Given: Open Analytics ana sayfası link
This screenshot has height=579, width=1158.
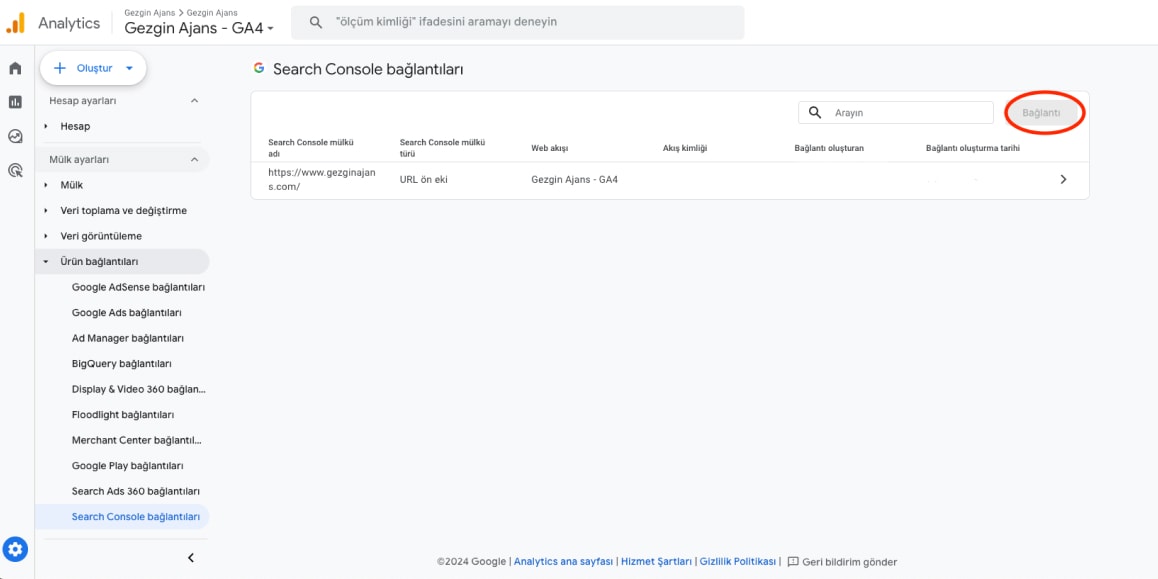Looking at the screenshot, I should (x=563, y=562).
